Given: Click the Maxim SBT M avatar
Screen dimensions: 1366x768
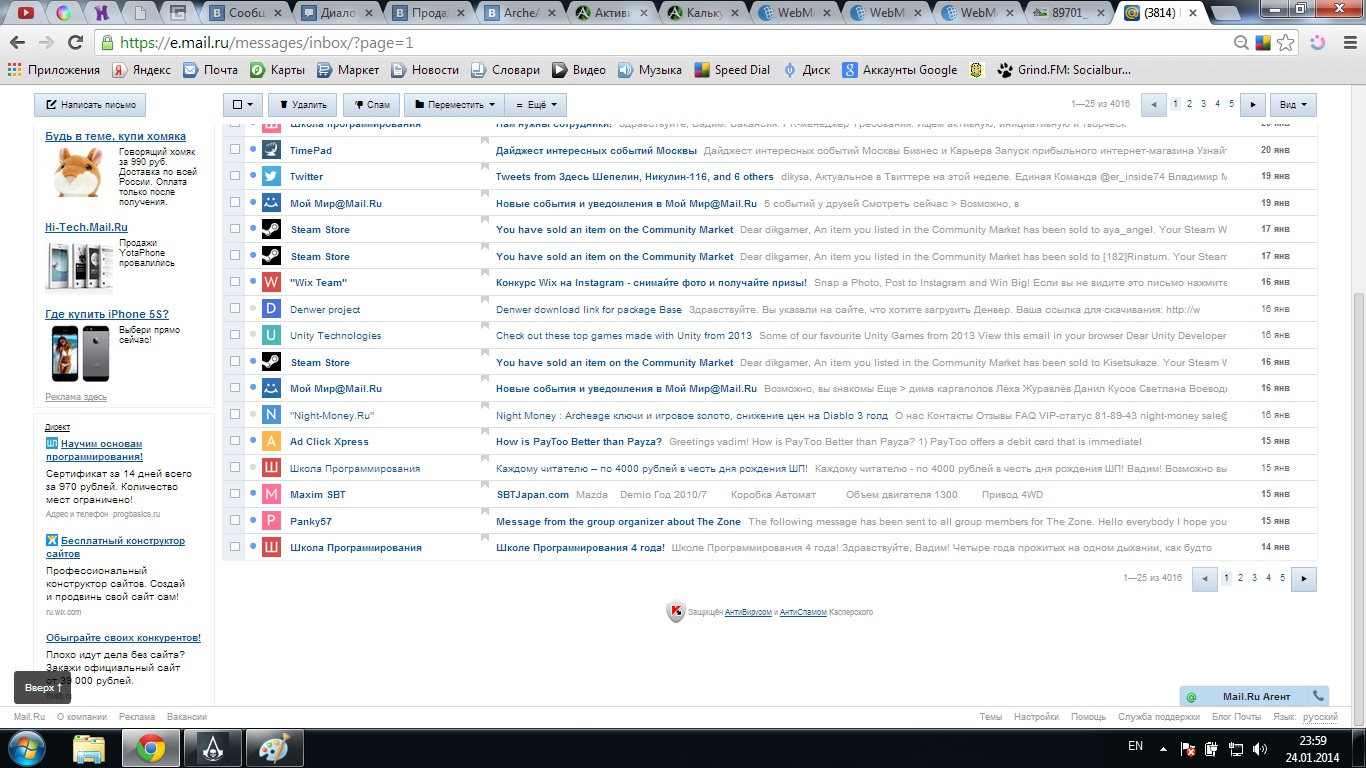Looking at the screenshot, I should 271,494.
